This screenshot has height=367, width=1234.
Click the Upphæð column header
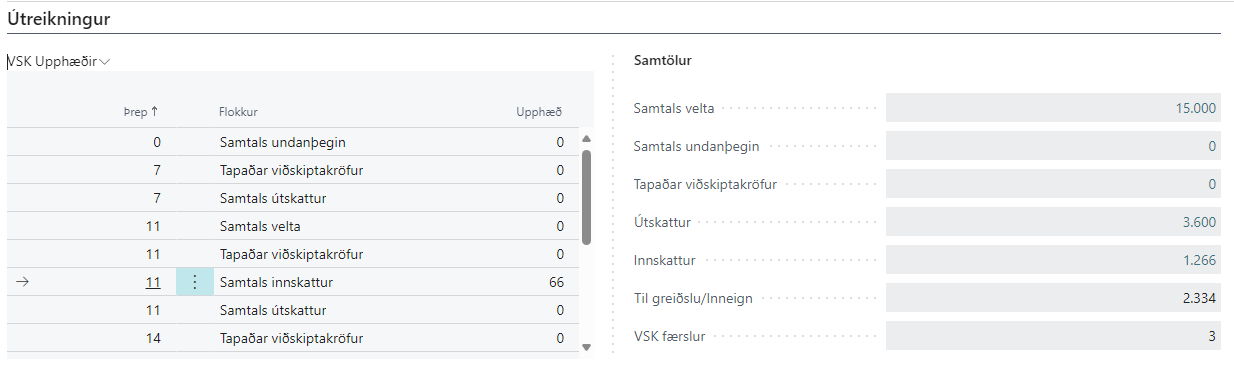(546, 112)
